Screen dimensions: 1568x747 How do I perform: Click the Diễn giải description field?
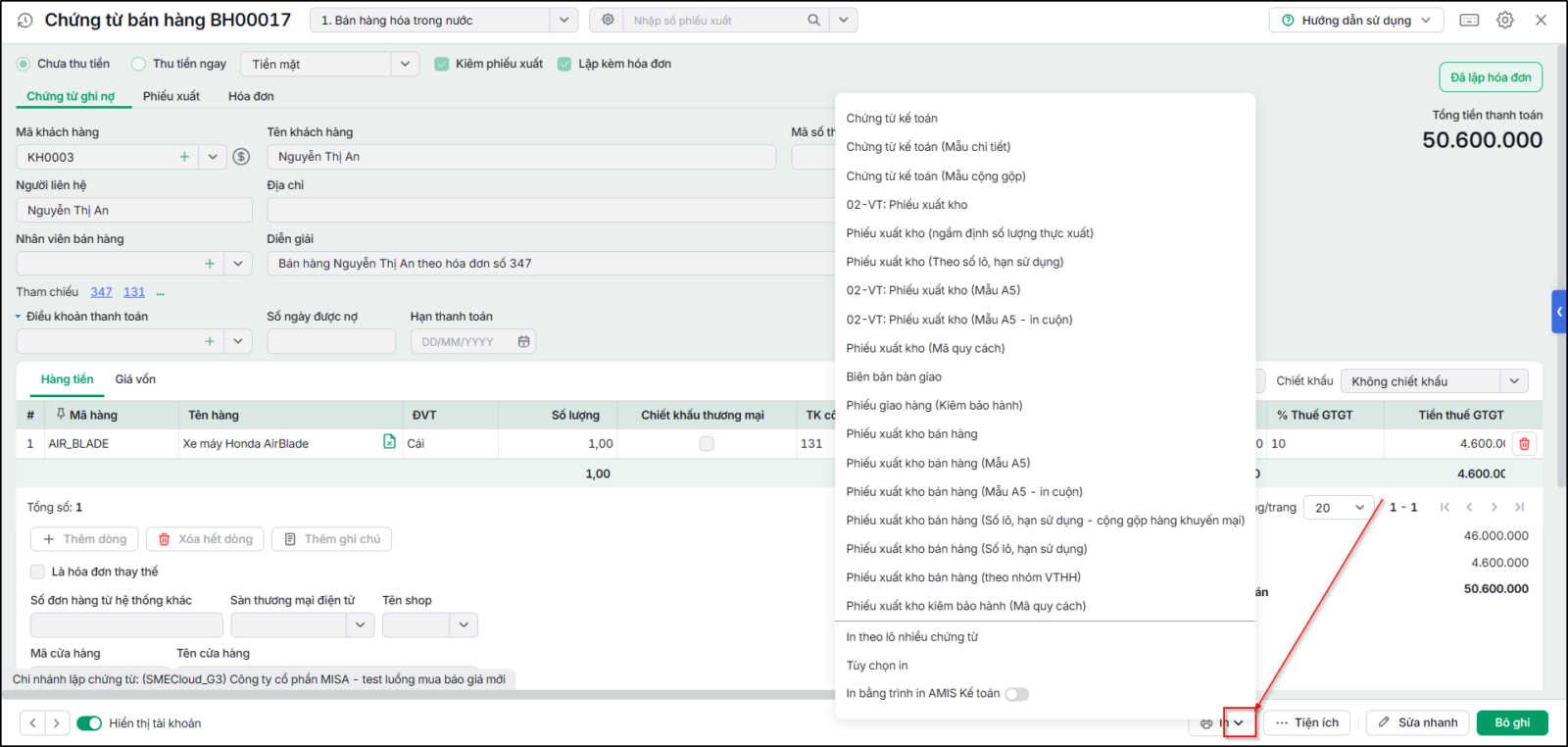coord(551,263)
